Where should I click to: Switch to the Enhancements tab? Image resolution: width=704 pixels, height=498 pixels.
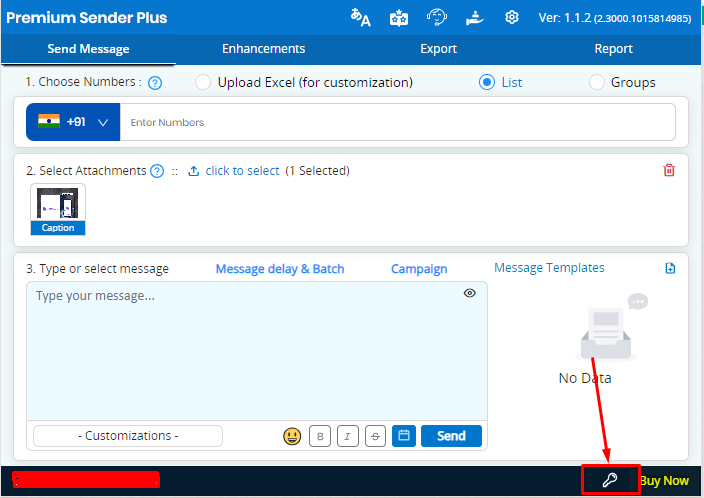[x=263, y=49]
